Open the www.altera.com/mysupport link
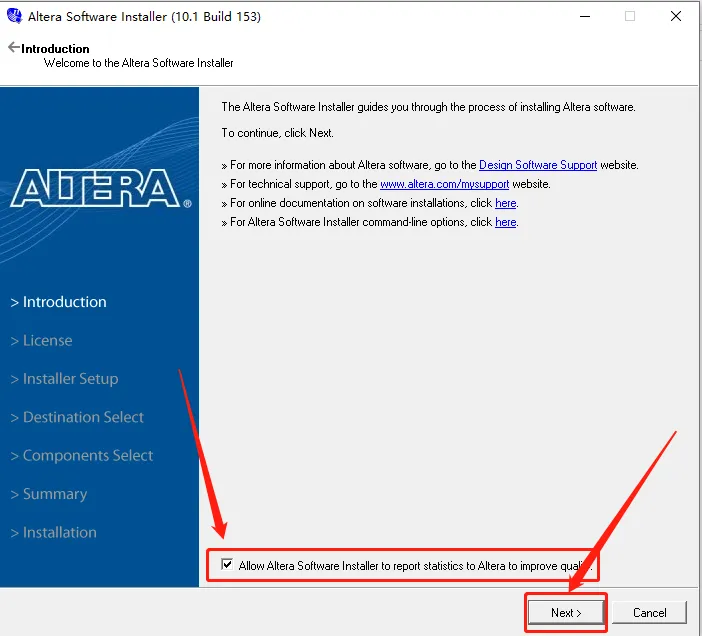702x636 pixels. (444, 184)
